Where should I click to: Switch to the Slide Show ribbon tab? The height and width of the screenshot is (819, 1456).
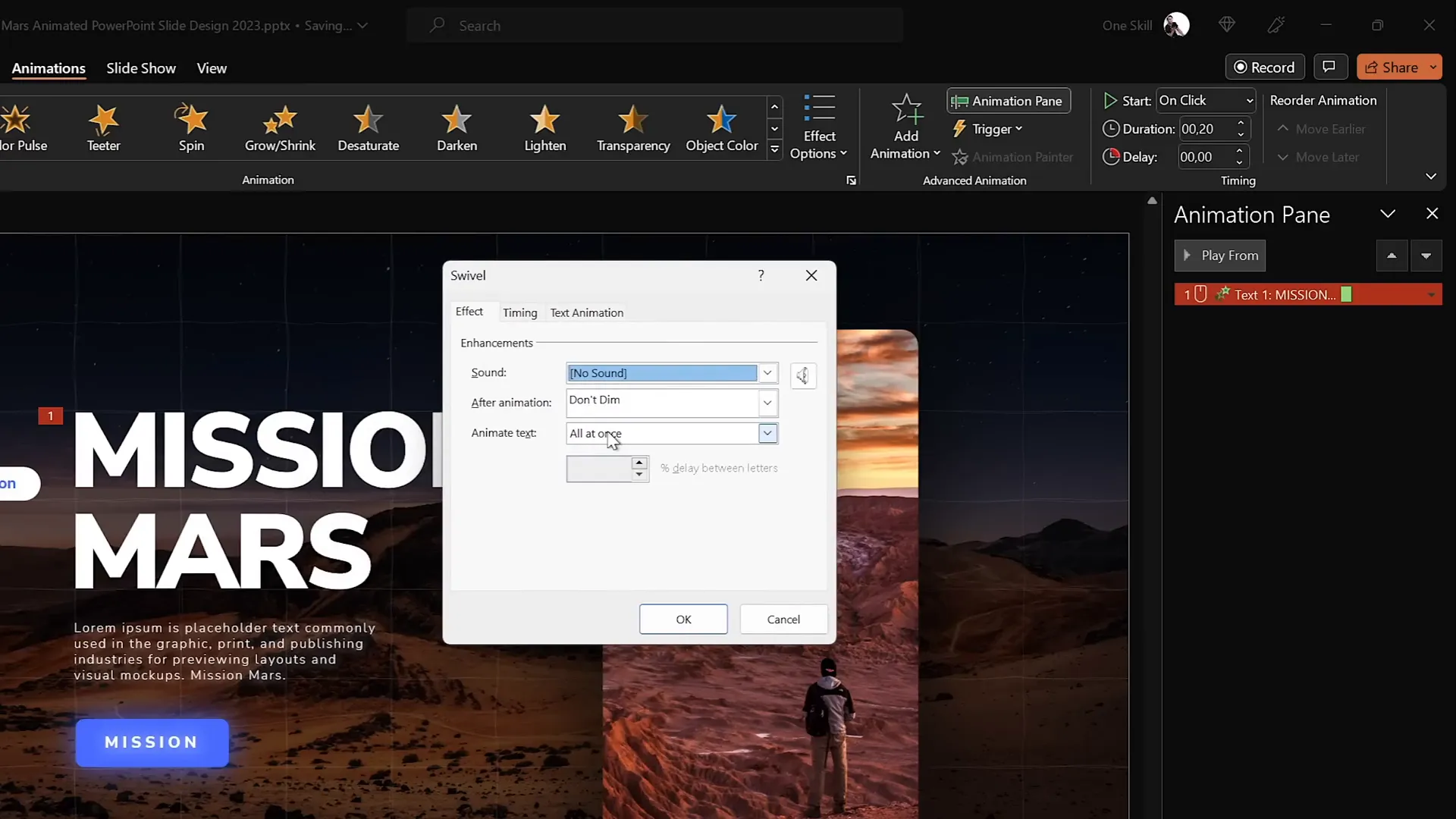(x=141, y=68)
